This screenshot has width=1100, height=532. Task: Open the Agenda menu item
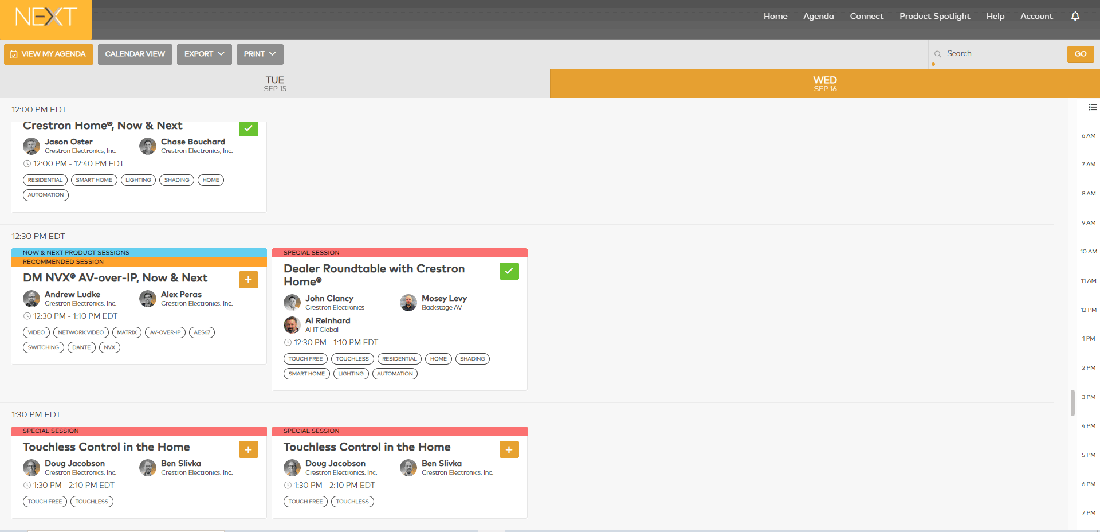point(819,16)
